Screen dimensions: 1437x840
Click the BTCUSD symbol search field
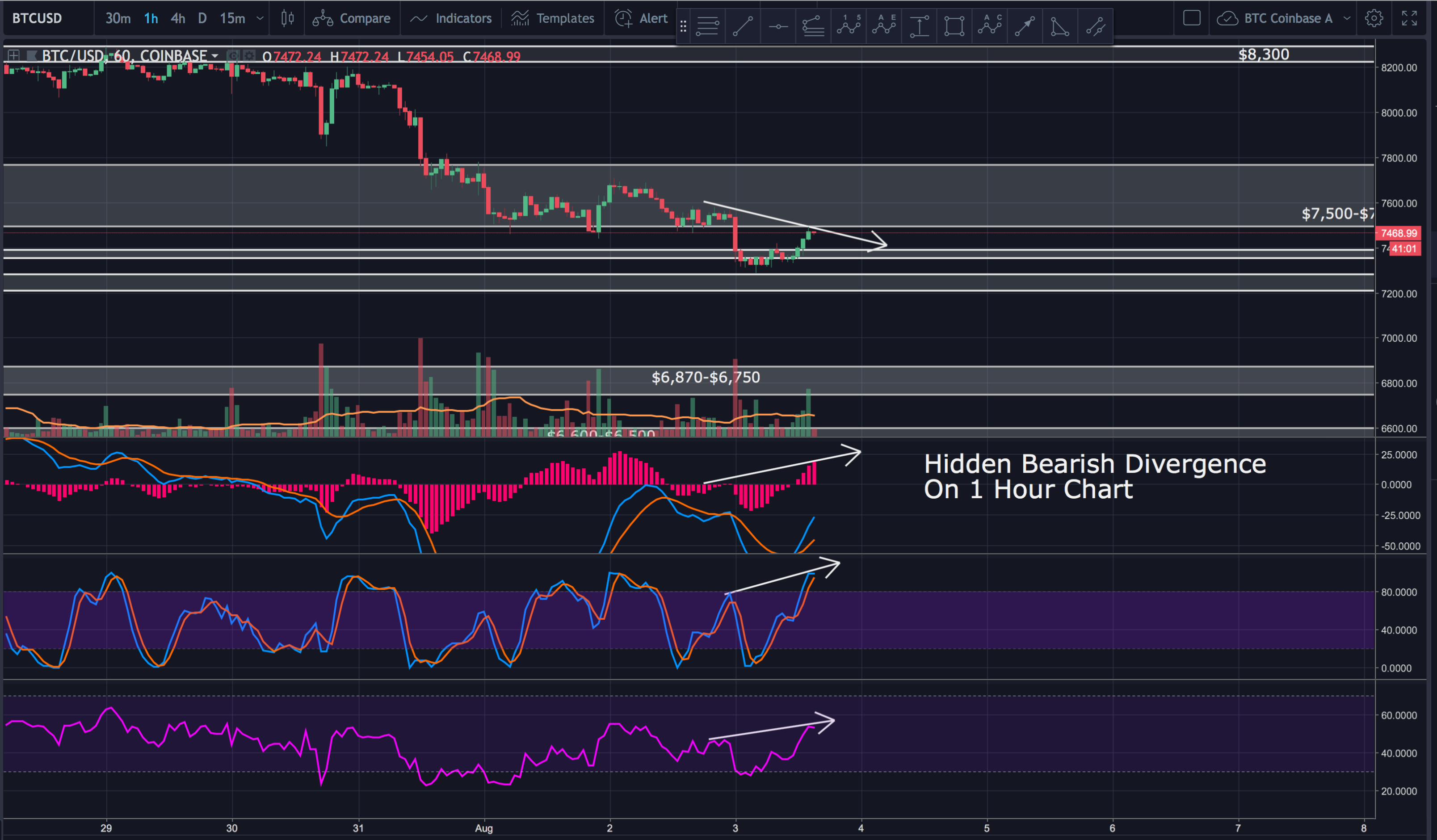38,18
